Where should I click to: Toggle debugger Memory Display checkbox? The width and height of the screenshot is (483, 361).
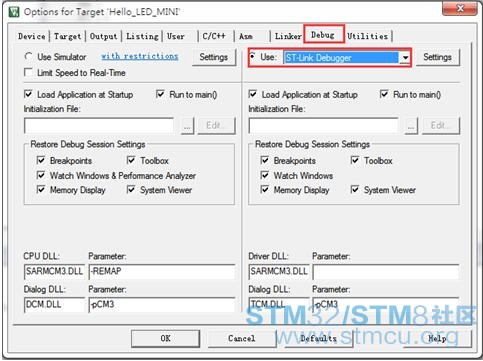265,190
